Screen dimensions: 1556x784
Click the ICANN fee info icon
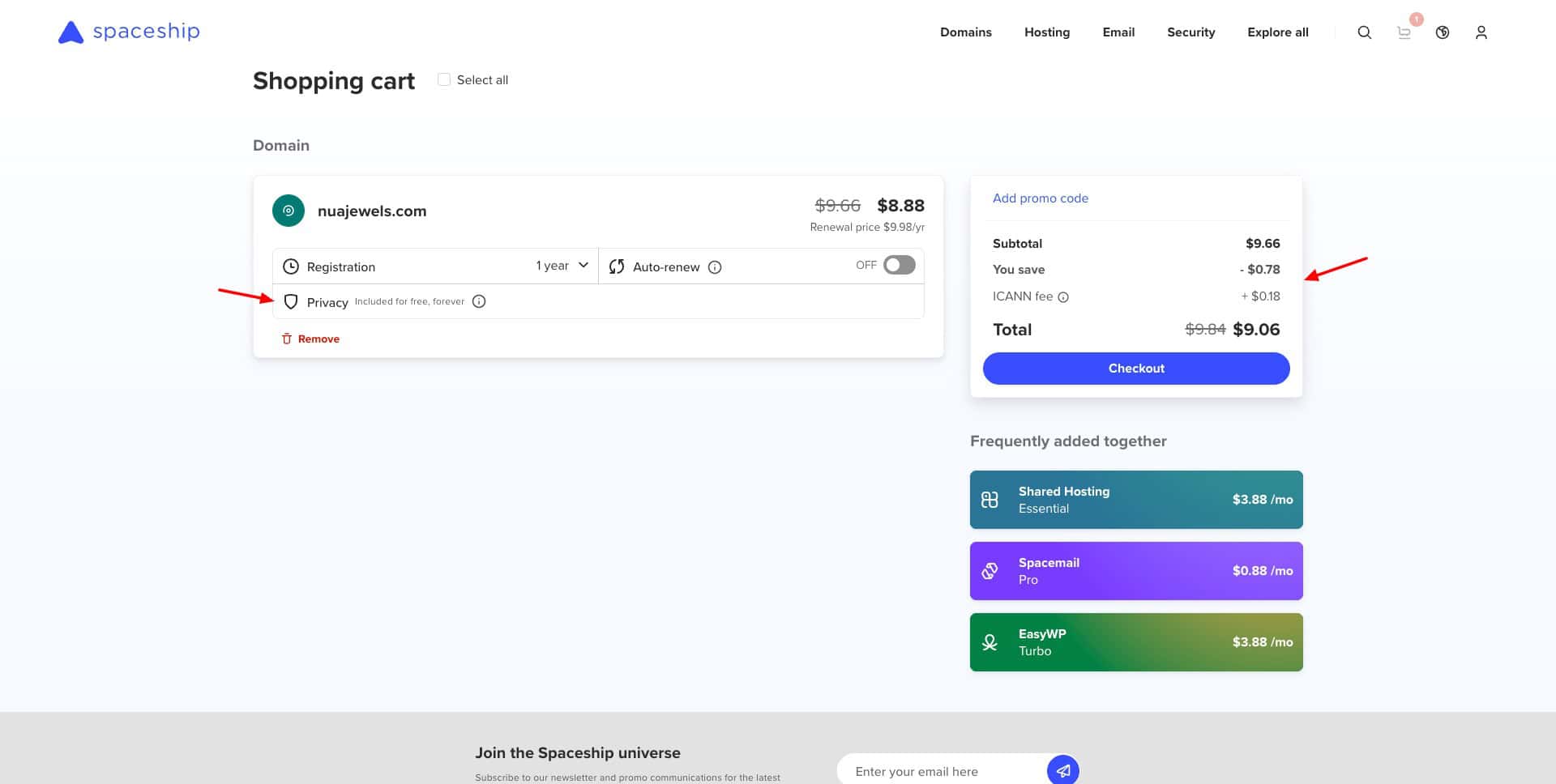[x=1063, y=297]
